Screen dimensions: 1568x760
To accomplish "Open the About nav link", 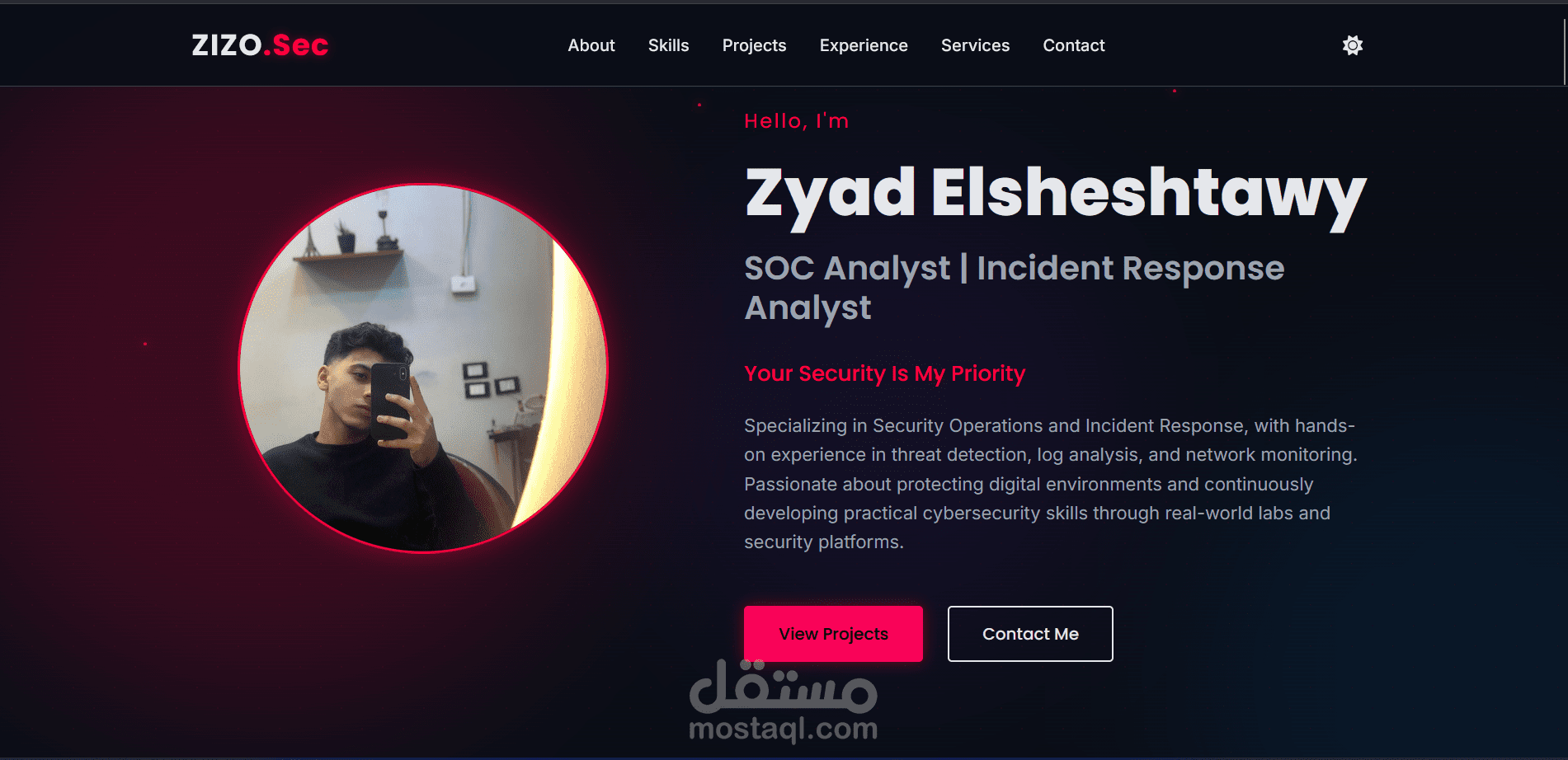I will 591,45.
